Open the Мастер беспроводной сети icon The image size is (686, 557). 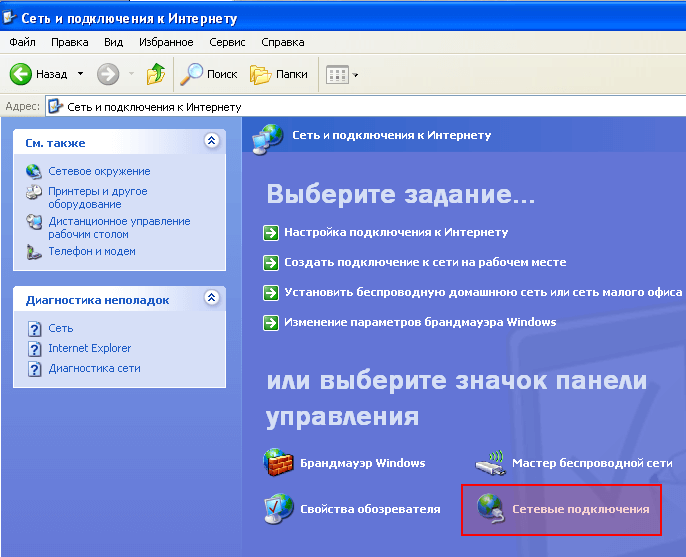[490, 463]
